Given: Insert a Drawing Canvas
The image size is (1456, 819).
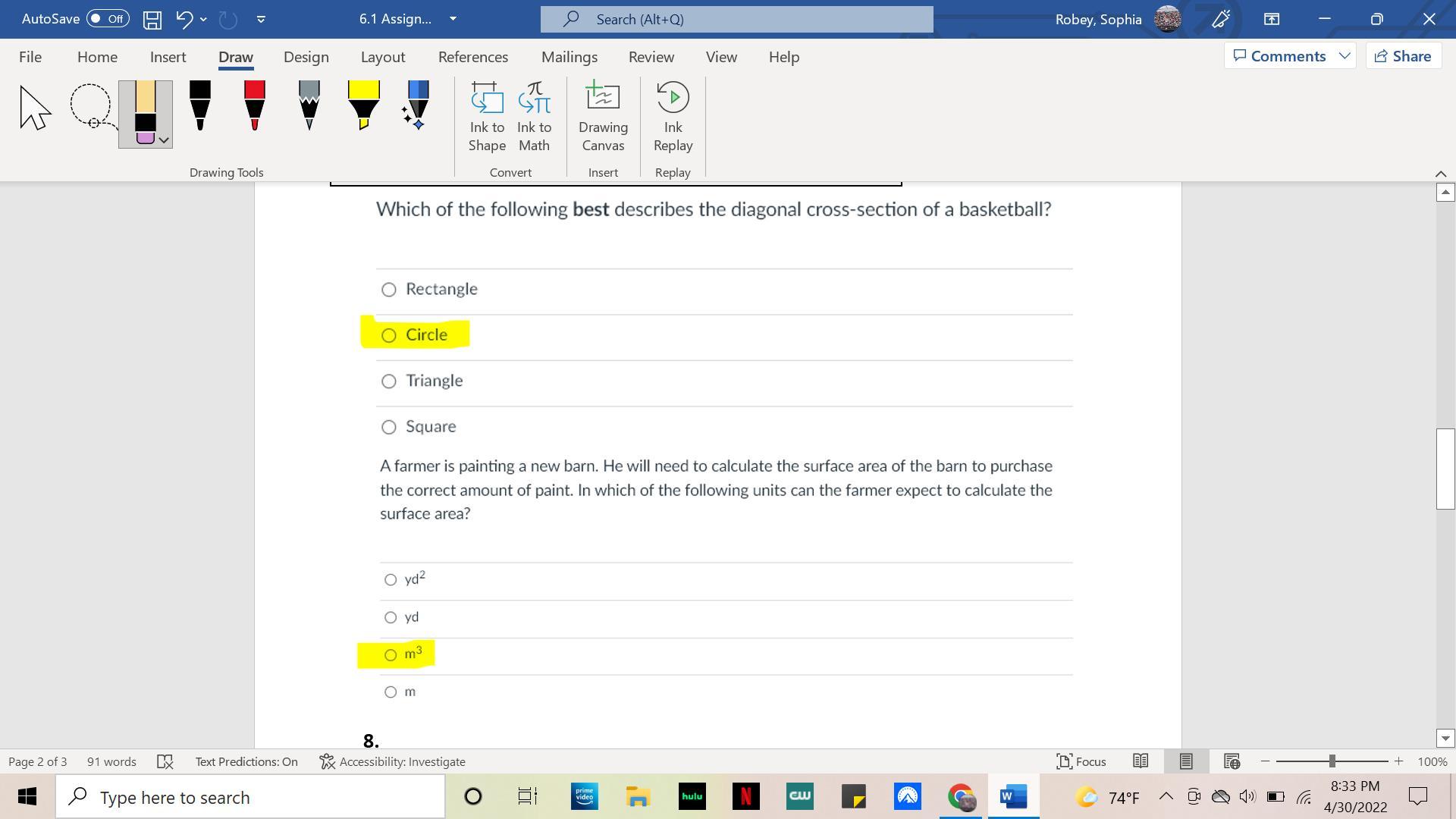Looking at the screenshot, I should [x=603, y=117].
